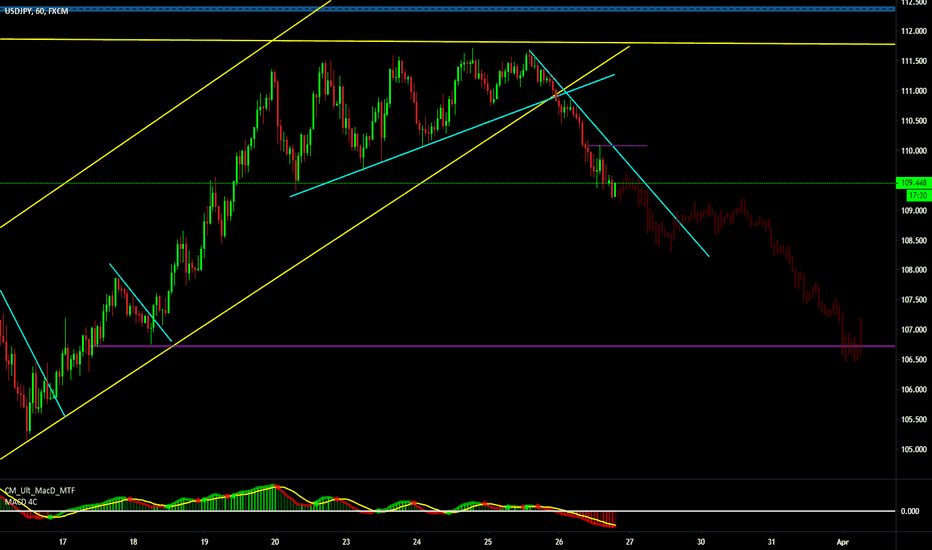Click date label 23 on time axis

pyautogui.click(x=346, y=542)
